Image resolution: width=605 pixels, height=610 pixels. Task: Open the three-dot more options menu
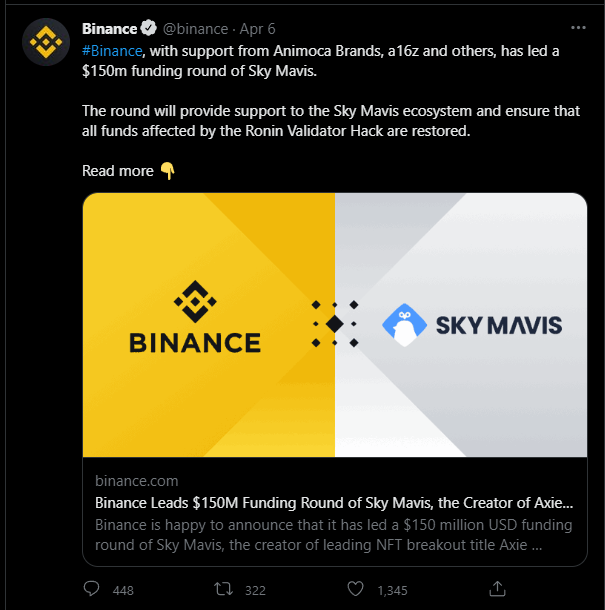tap(578, 28)
